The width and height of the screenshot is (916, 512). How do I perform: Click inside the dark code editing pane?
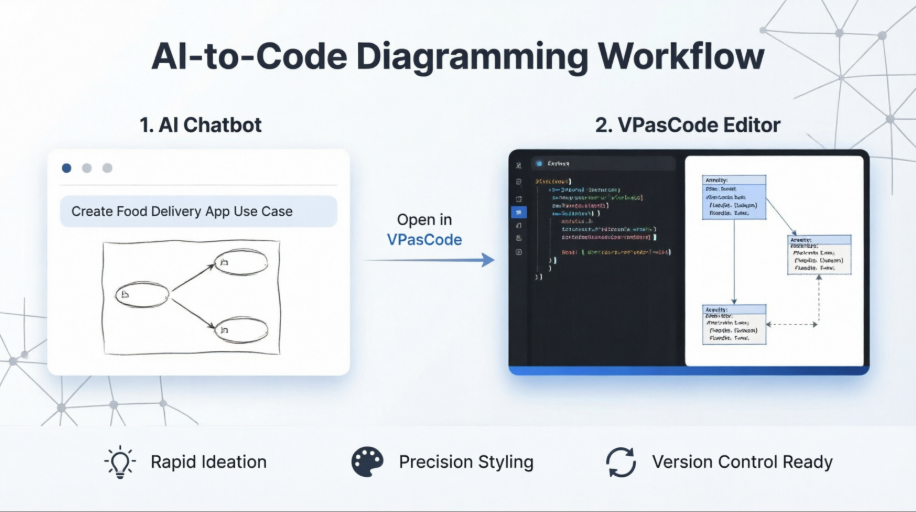click(605, 269)
